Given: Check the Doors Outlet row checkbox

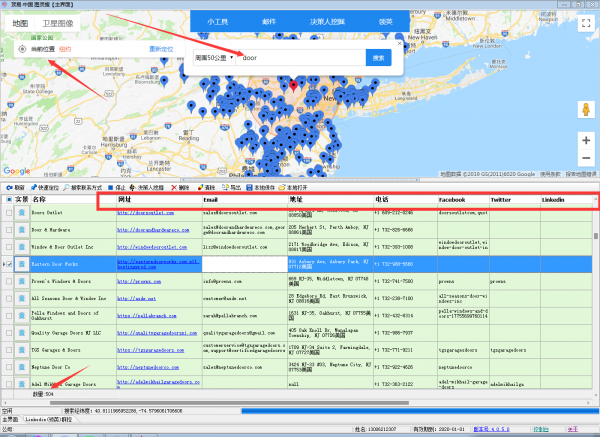Looking at the screenshot, I should click(x=7, y=213).
